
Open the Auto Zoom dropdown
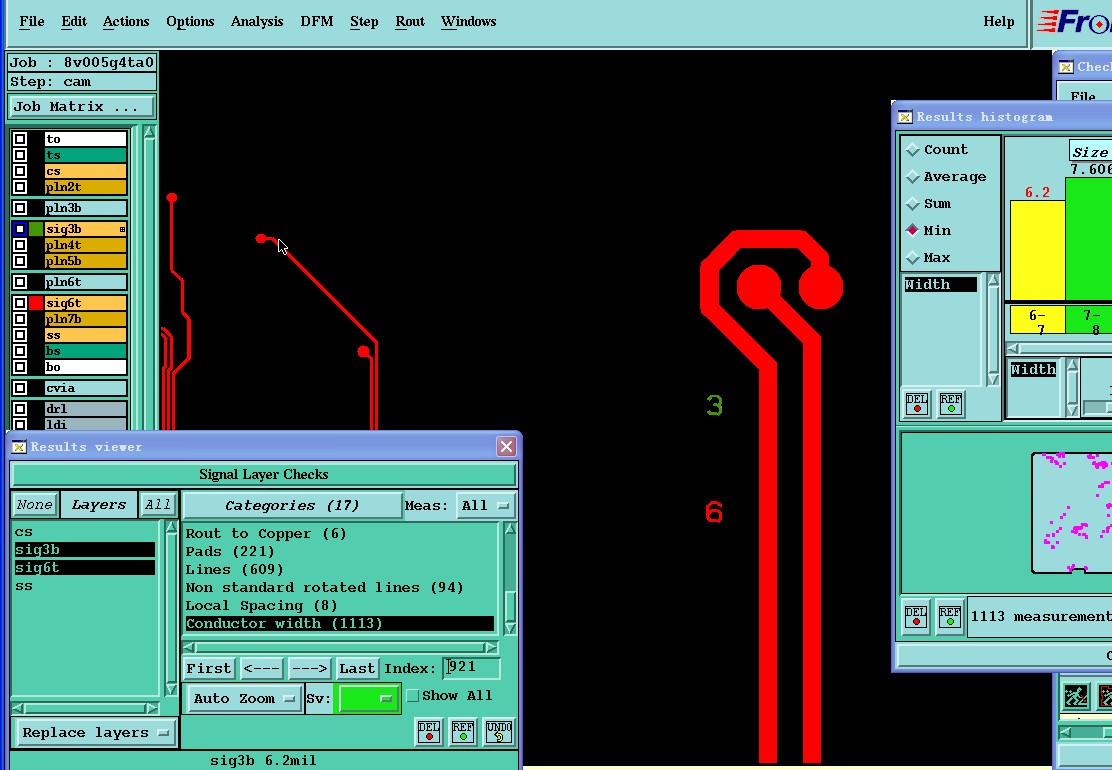click(x=245, y=699)
